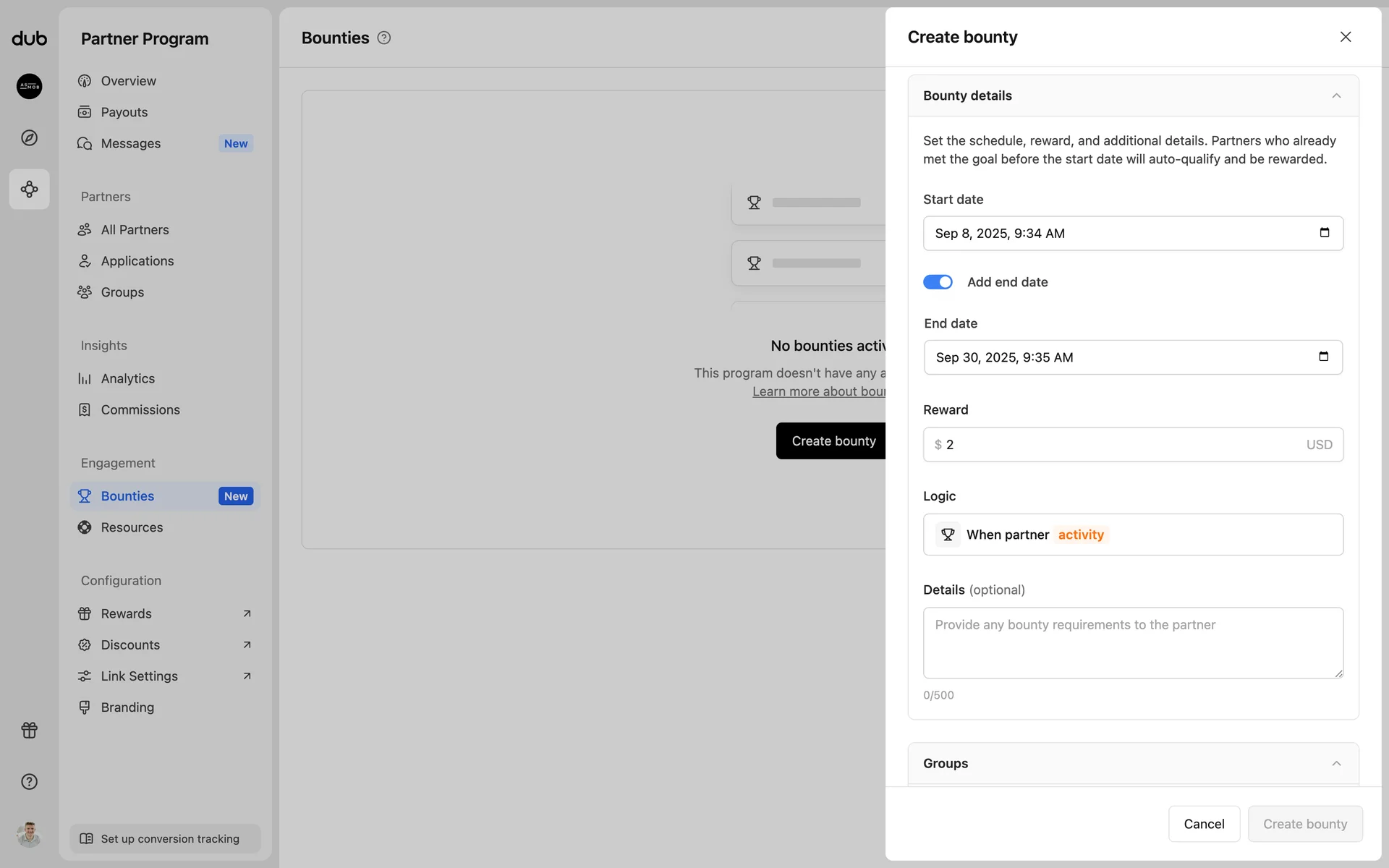Open the partner activity logic dropdown
Image resolution: width=1389 pixels, height=868 pixels.
point(1081,535)
